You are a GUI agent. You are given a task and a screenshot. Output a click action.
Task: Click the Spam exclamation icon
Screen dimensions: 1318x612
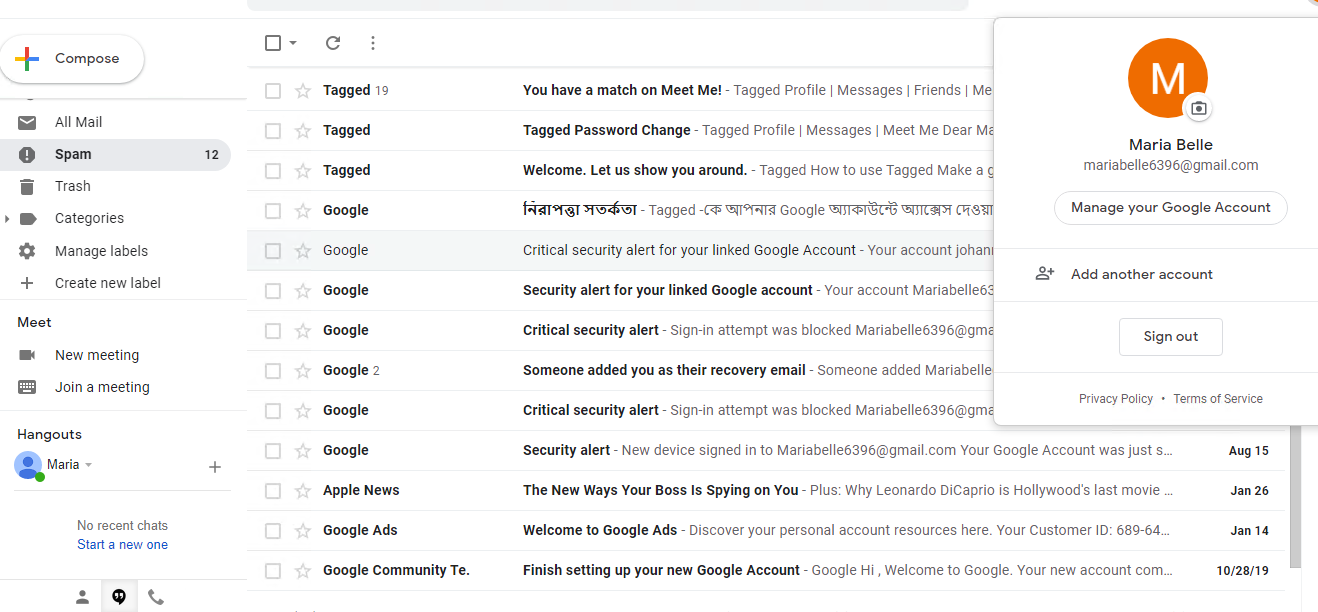point(27,154)
